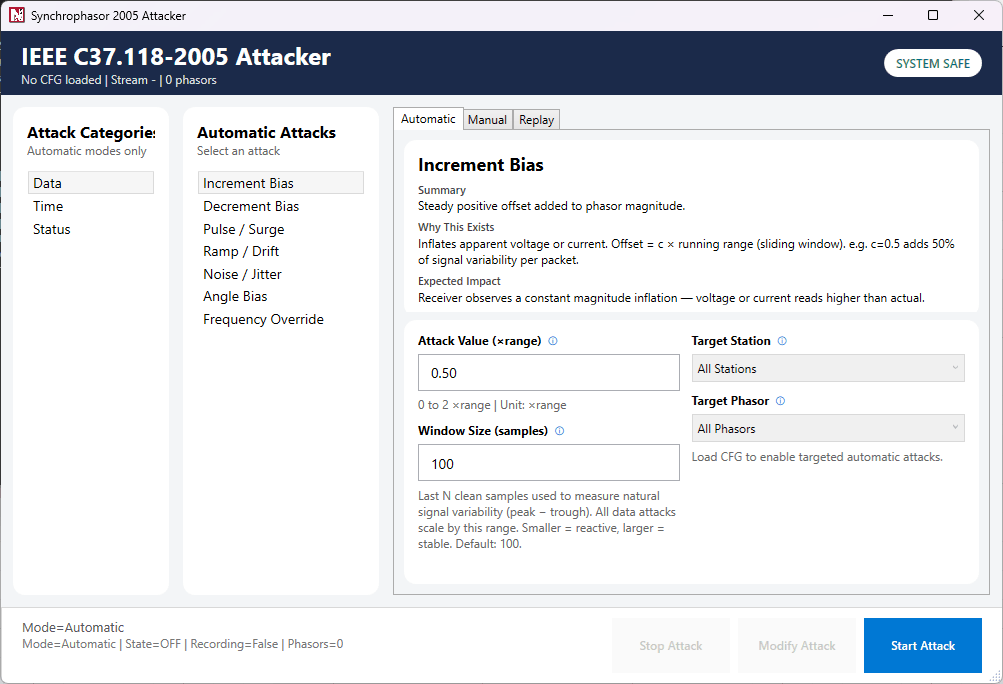
Task: Click 'No CFG loaded | Stream' header text
Action: (x=119, y=80)
